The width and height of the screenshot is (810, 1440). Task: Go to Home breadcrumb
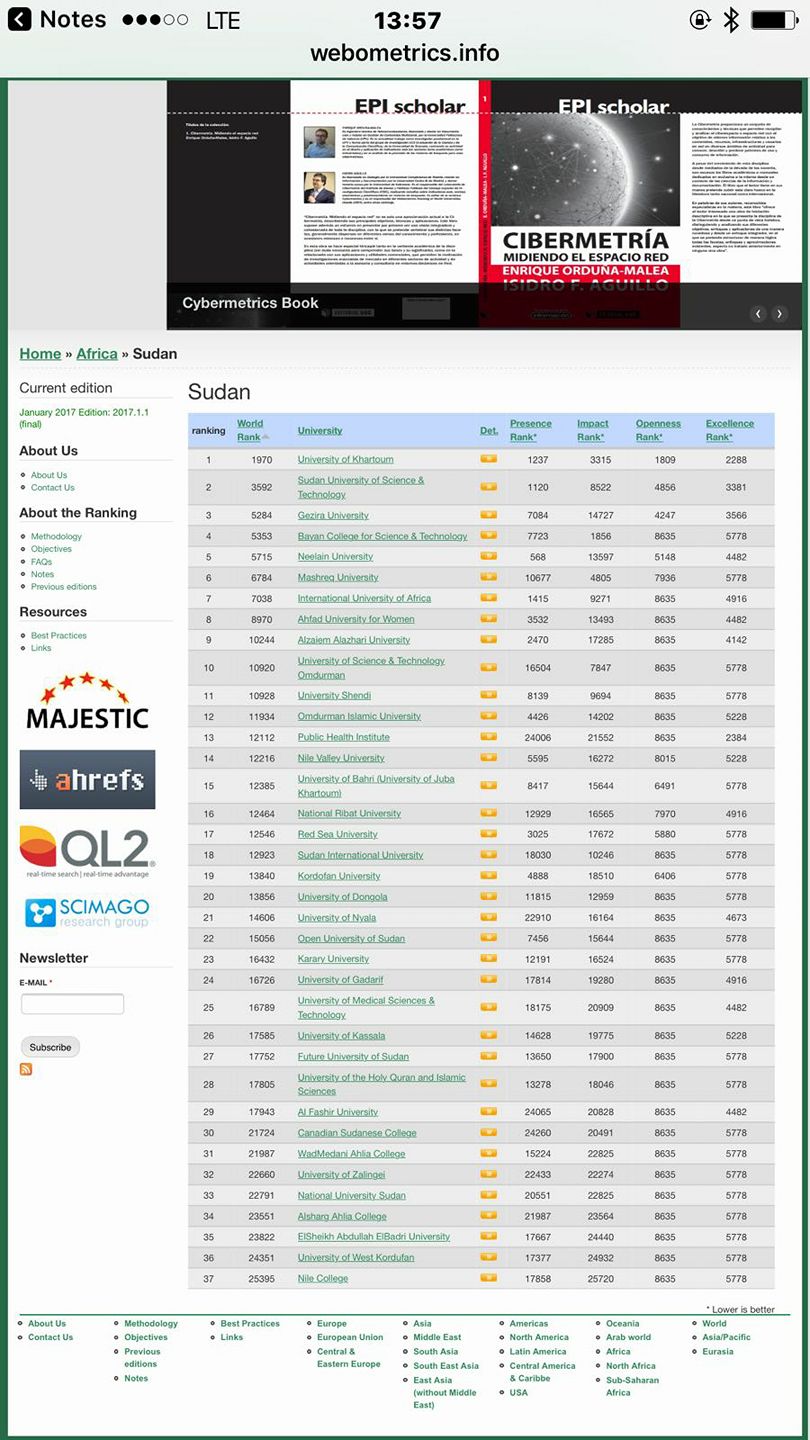coord(40,353)
